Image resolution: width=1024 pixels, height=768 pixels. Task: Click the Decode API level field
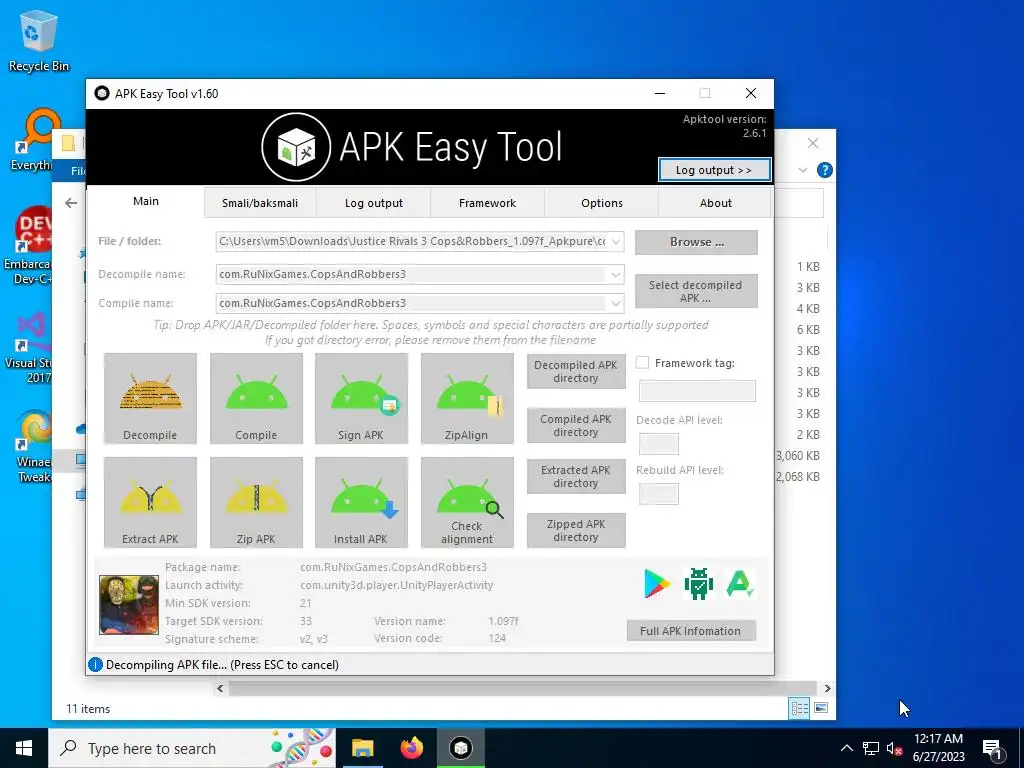tap(658, 444)
